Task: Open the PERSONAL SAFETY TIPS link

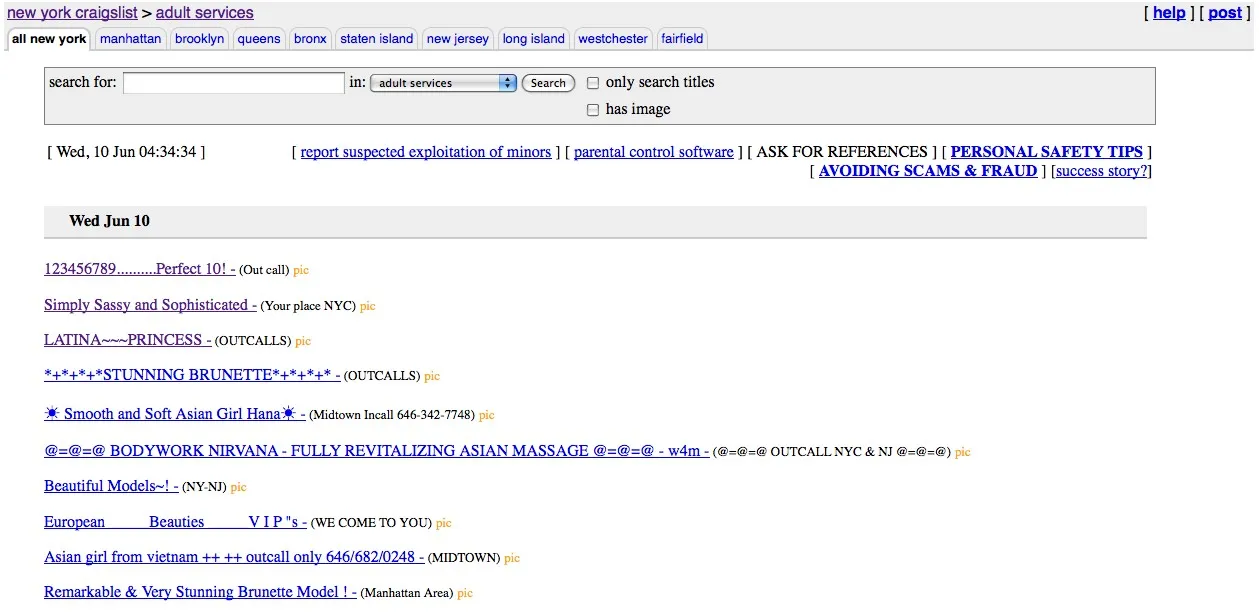Action: (x=1046, y=152)
